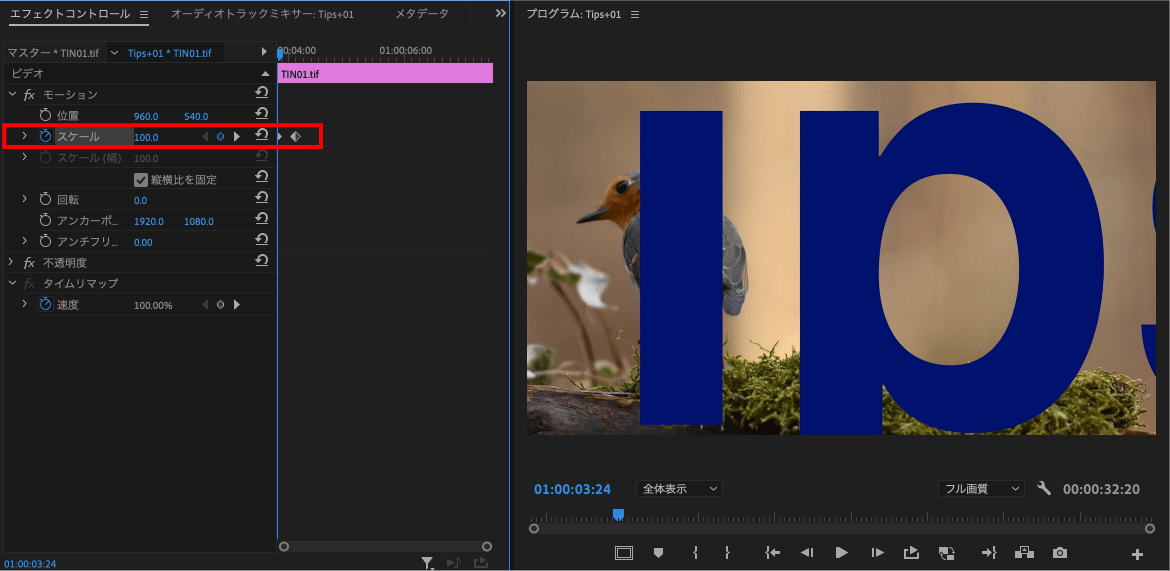
Task: Select Tips+01 * TIN01.tif tab
Action: coord(169,53)
